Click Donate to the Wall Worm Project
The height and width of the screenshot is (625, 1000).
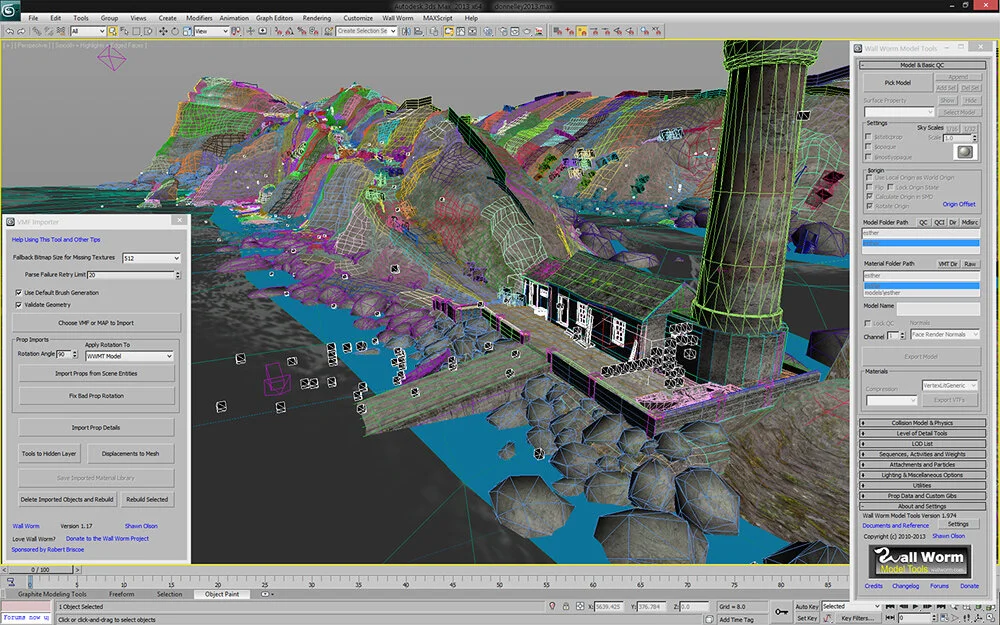click(107, 538)
